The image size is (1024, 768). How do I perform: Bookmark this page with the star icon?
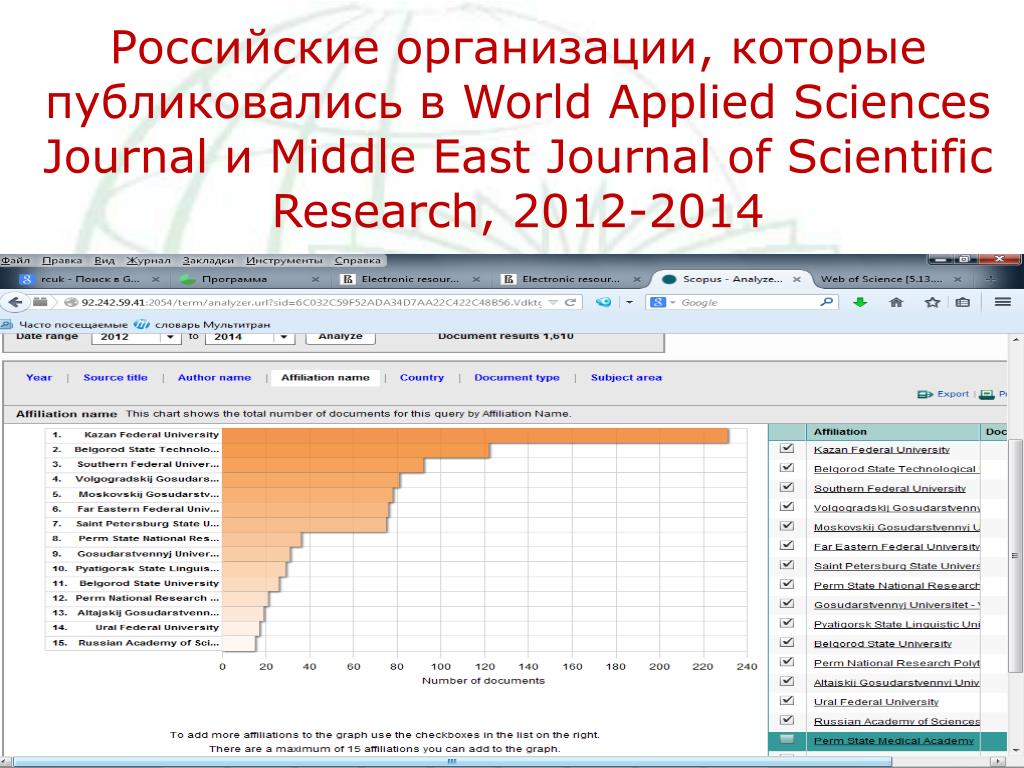pos(932,302)
